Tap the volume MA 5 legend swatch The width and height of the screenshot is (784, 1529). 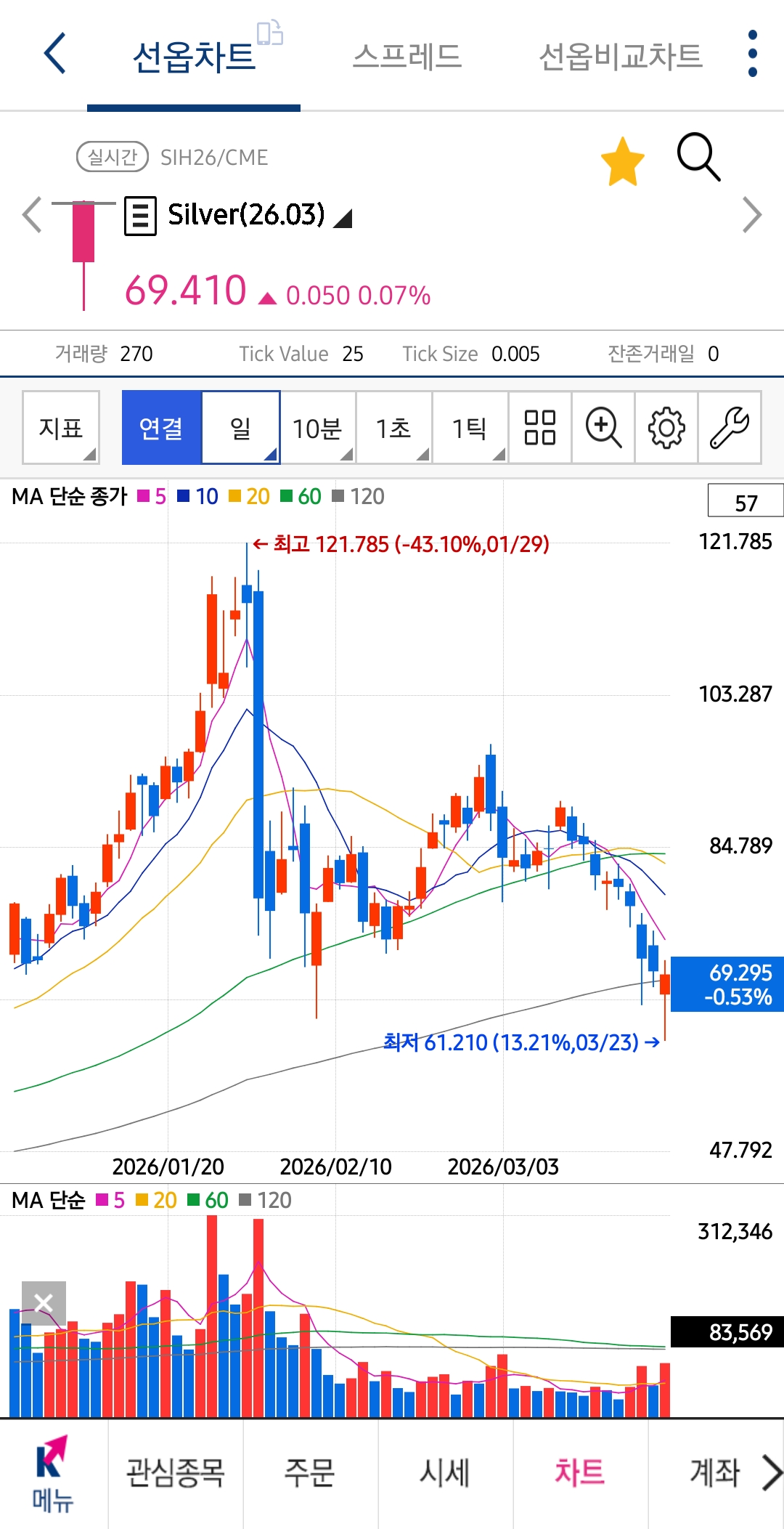point(102,1199)
